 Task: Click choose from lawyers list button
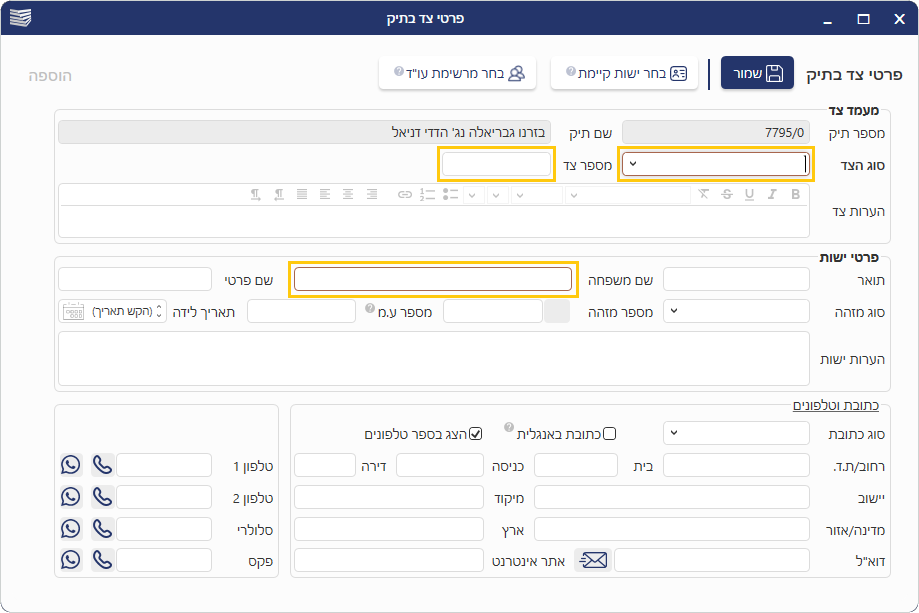pyautogui.click(x=457, y=73)
